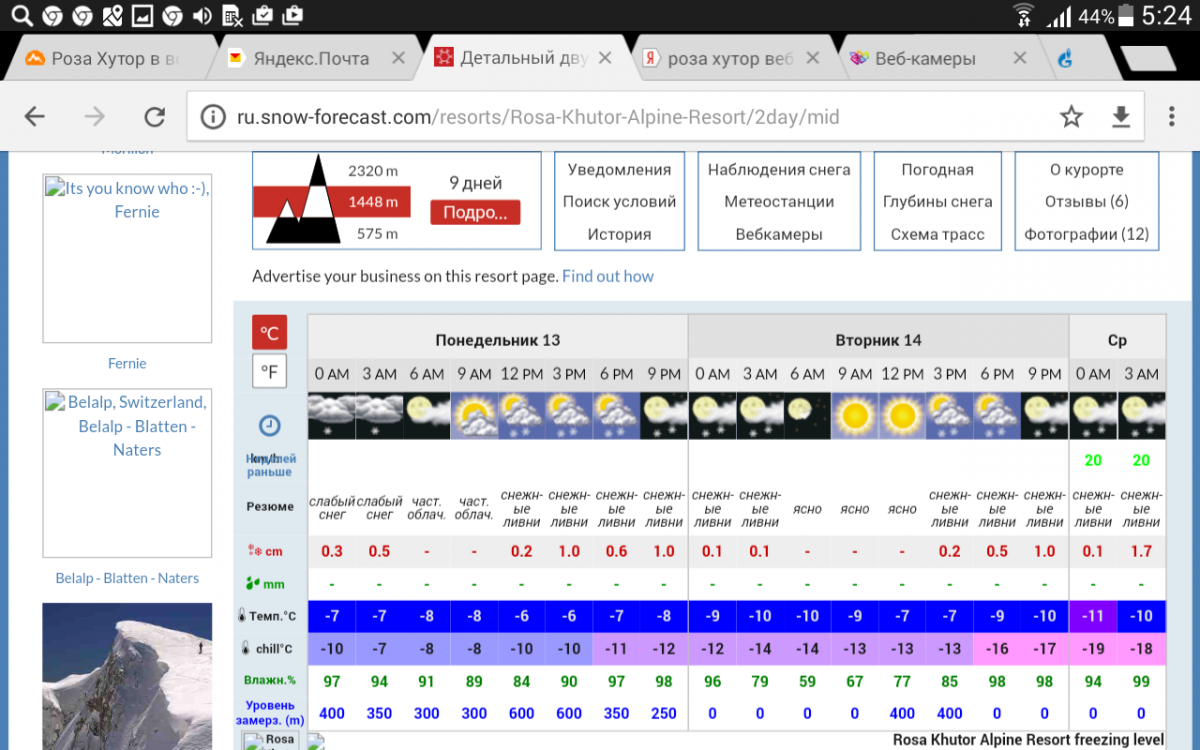The height and width of the screenshot is (750, 1200).
Task: Open the Поиск условий link
Action: click(x=619, y=201)
